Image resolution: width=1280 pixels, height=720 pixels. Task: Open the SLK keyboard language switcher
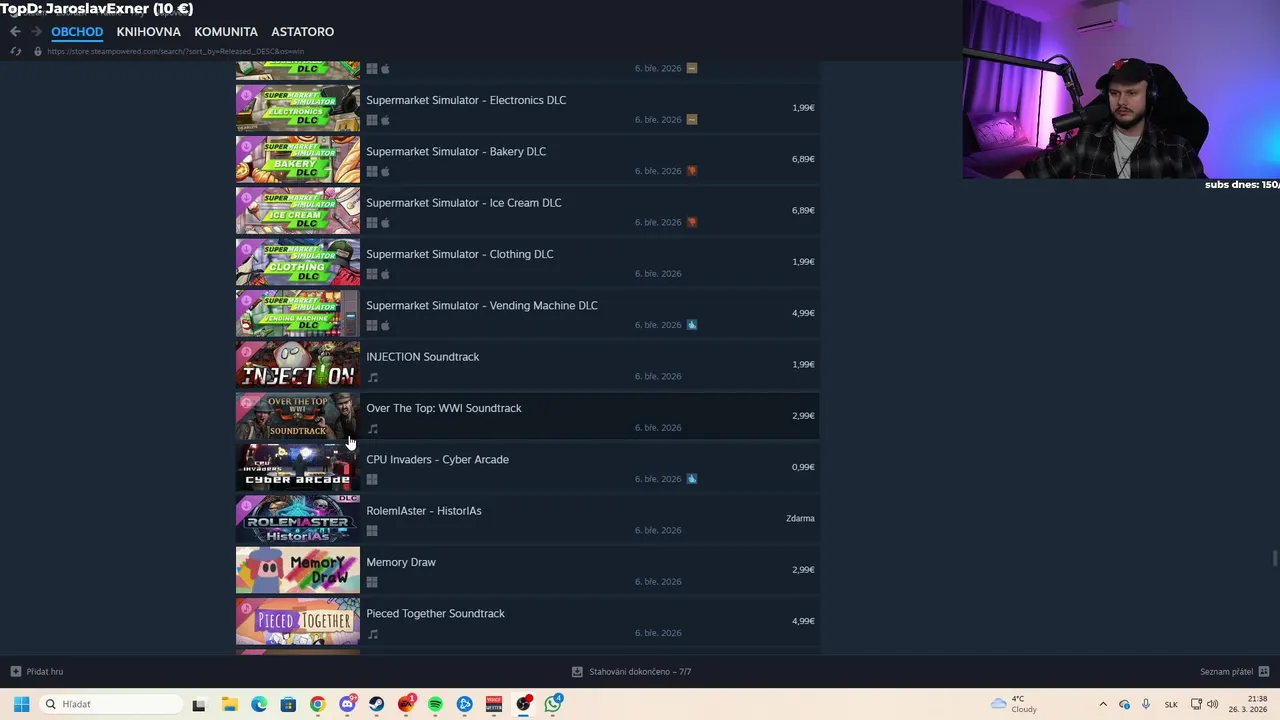pyautogui.click(x=1171, y=704)
